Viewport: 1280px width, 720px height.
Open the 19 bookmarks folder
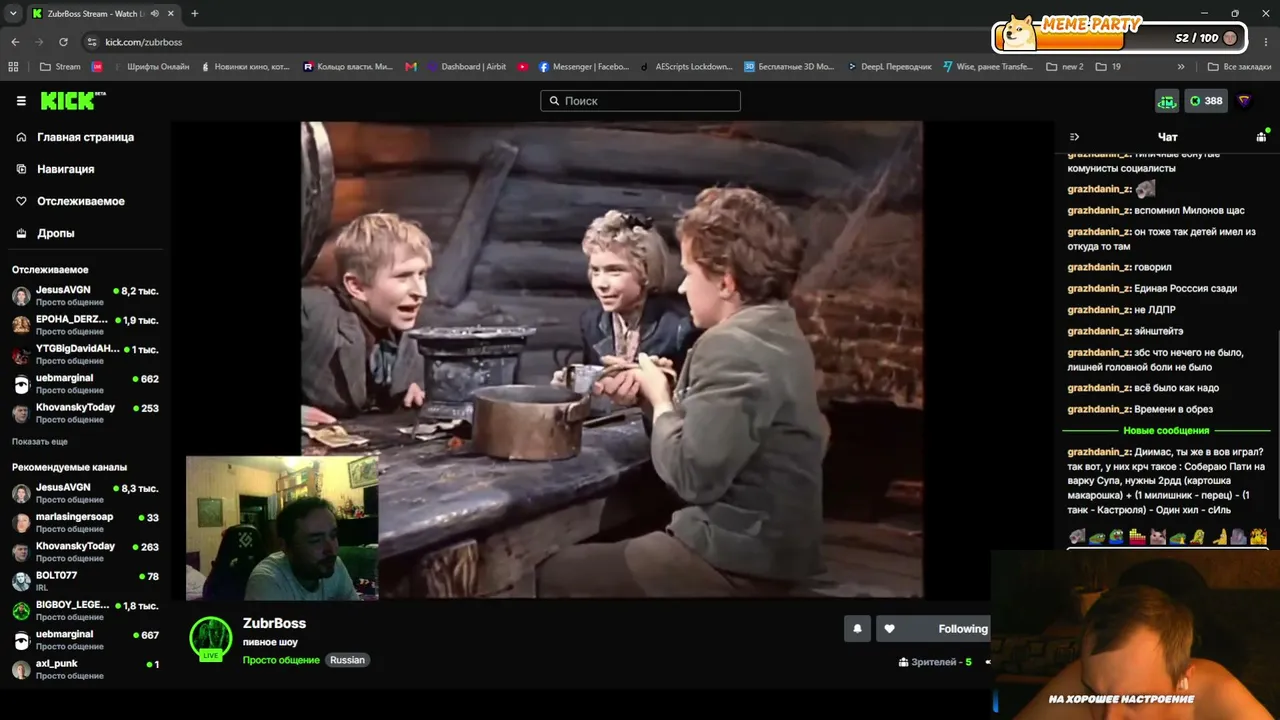pos(1108,67)
